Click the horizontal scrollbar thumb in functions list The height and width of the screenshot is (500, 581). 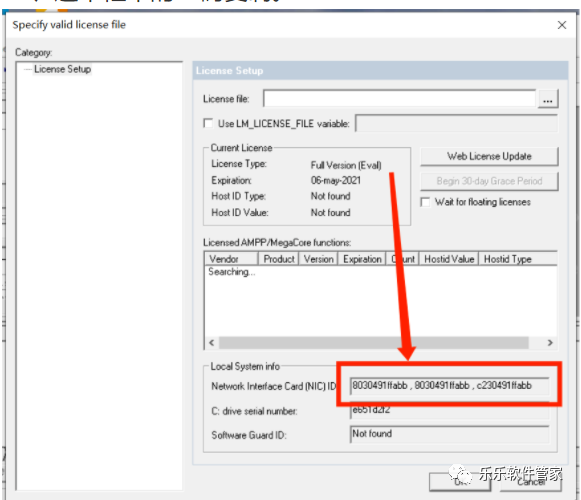(374, 343)
